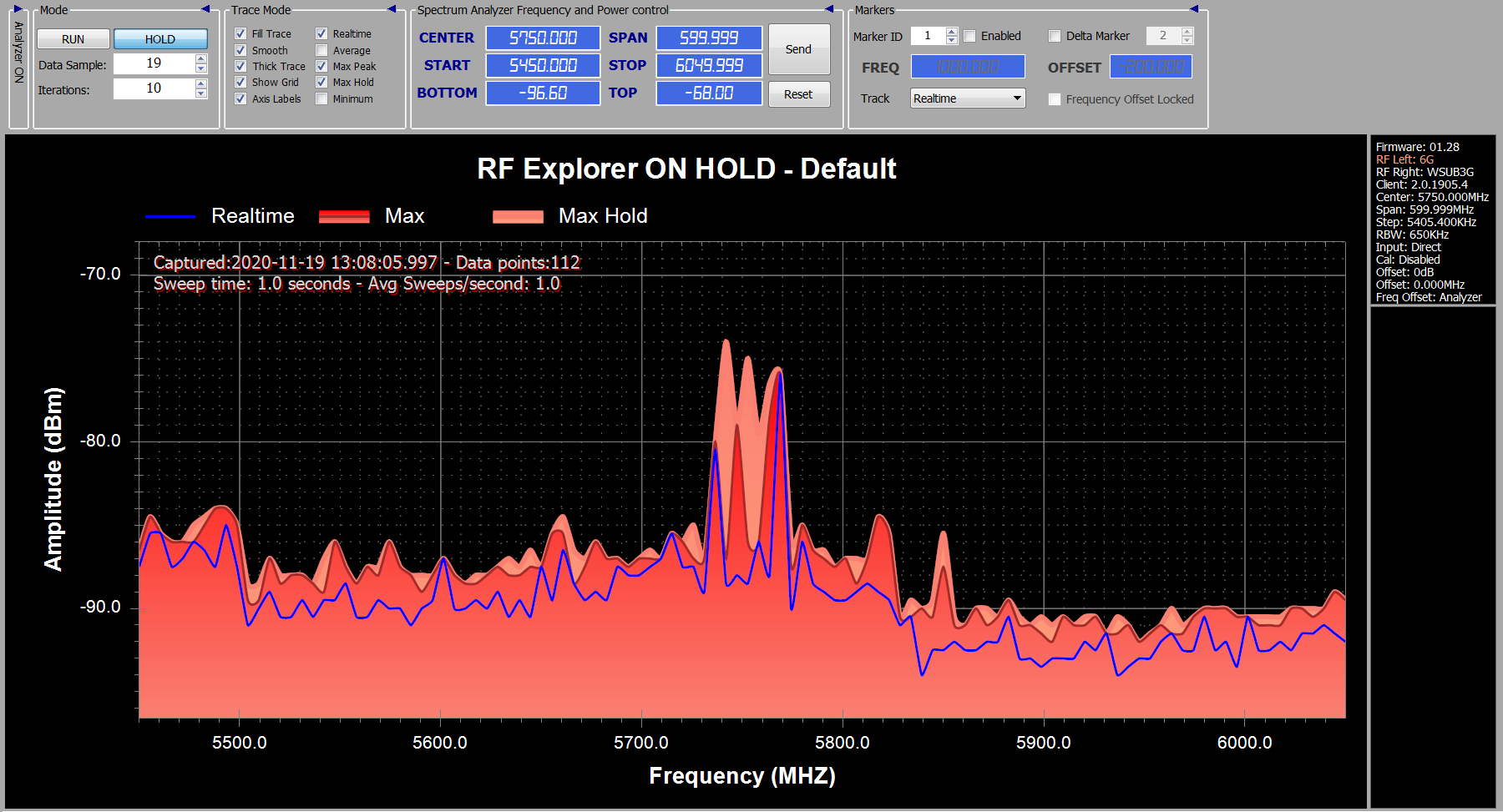Image resolution: width=1503 pixels, height=812 pixels.
Task: Increase Data Sample with up arrow
Action: tap(201, 58)
